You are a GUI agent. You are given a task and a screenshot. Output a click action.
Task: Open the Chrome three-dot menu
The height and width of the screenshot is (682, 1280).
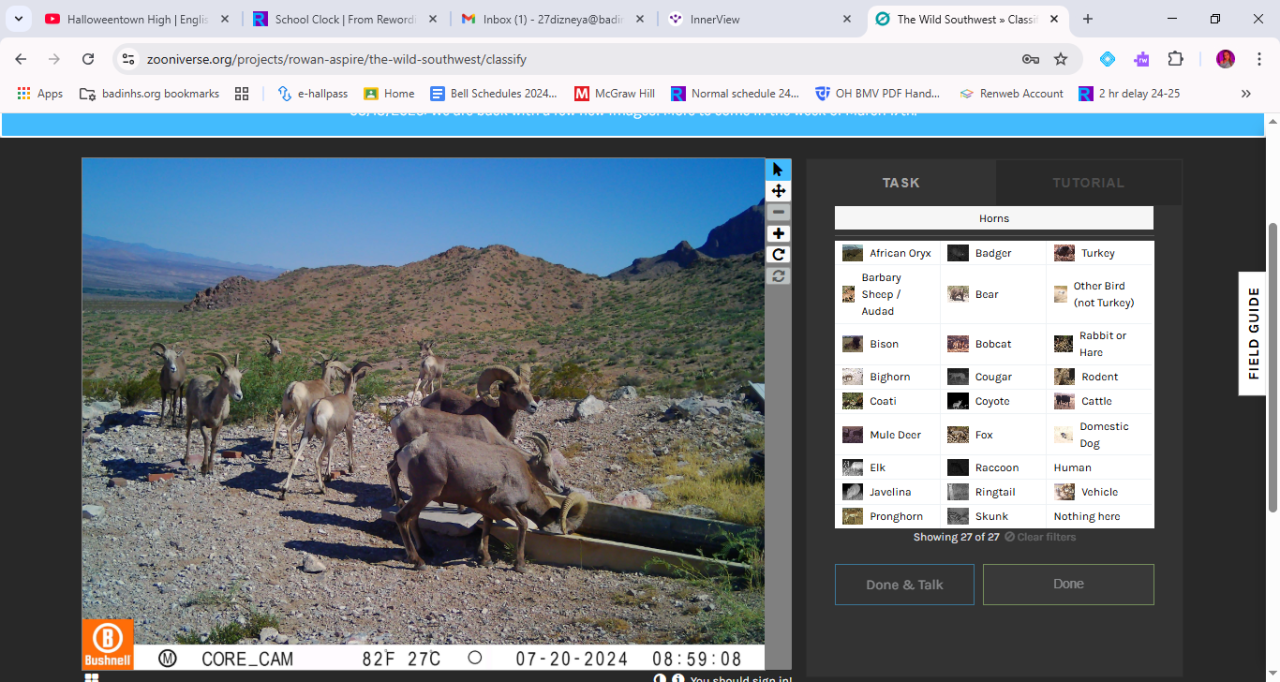1258,59
